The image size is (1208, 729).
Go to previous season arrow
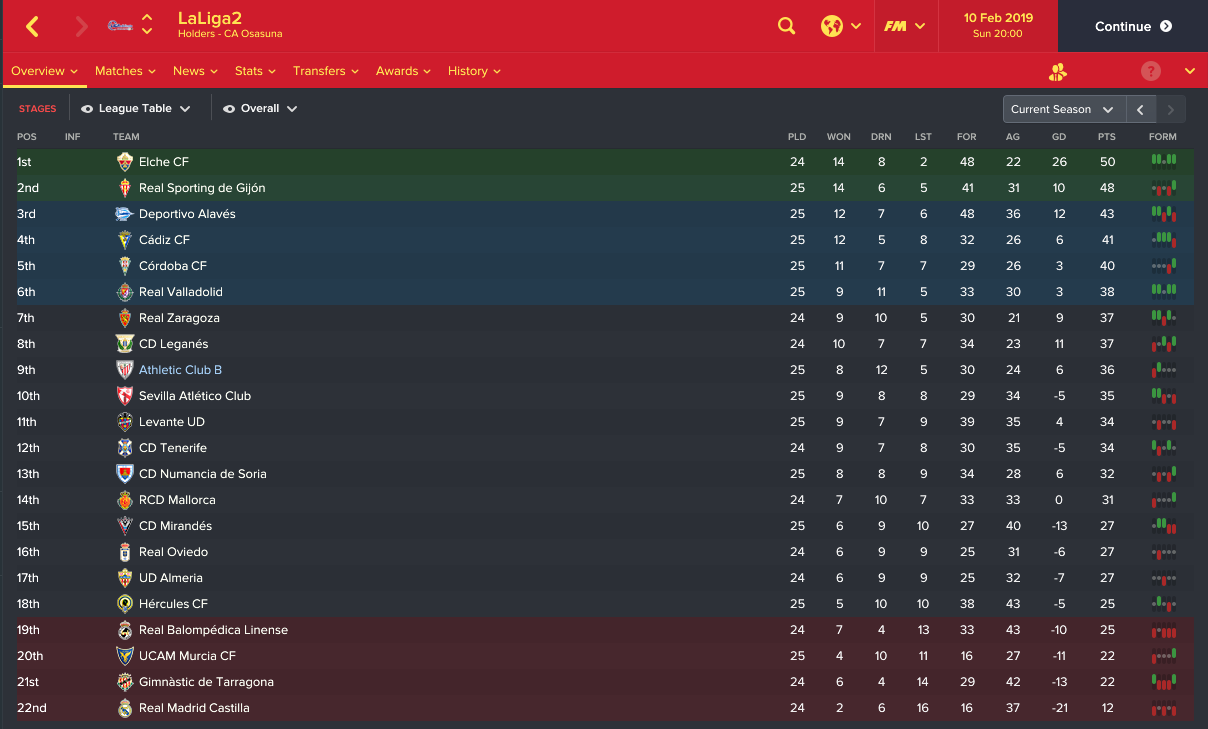(1141, 109)
